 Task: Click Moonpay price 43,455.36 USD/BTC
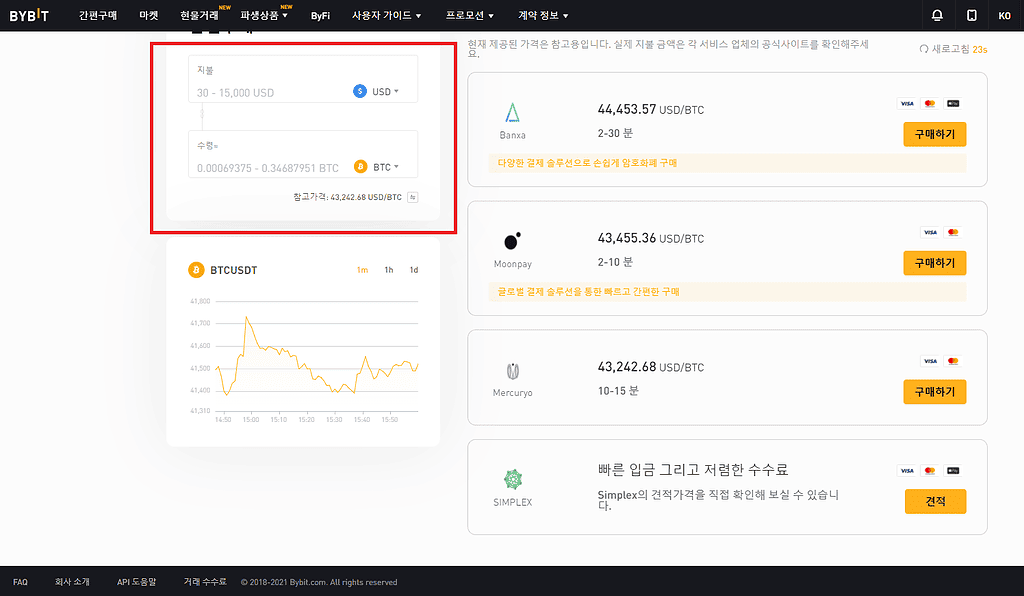(x=650, y=238)
